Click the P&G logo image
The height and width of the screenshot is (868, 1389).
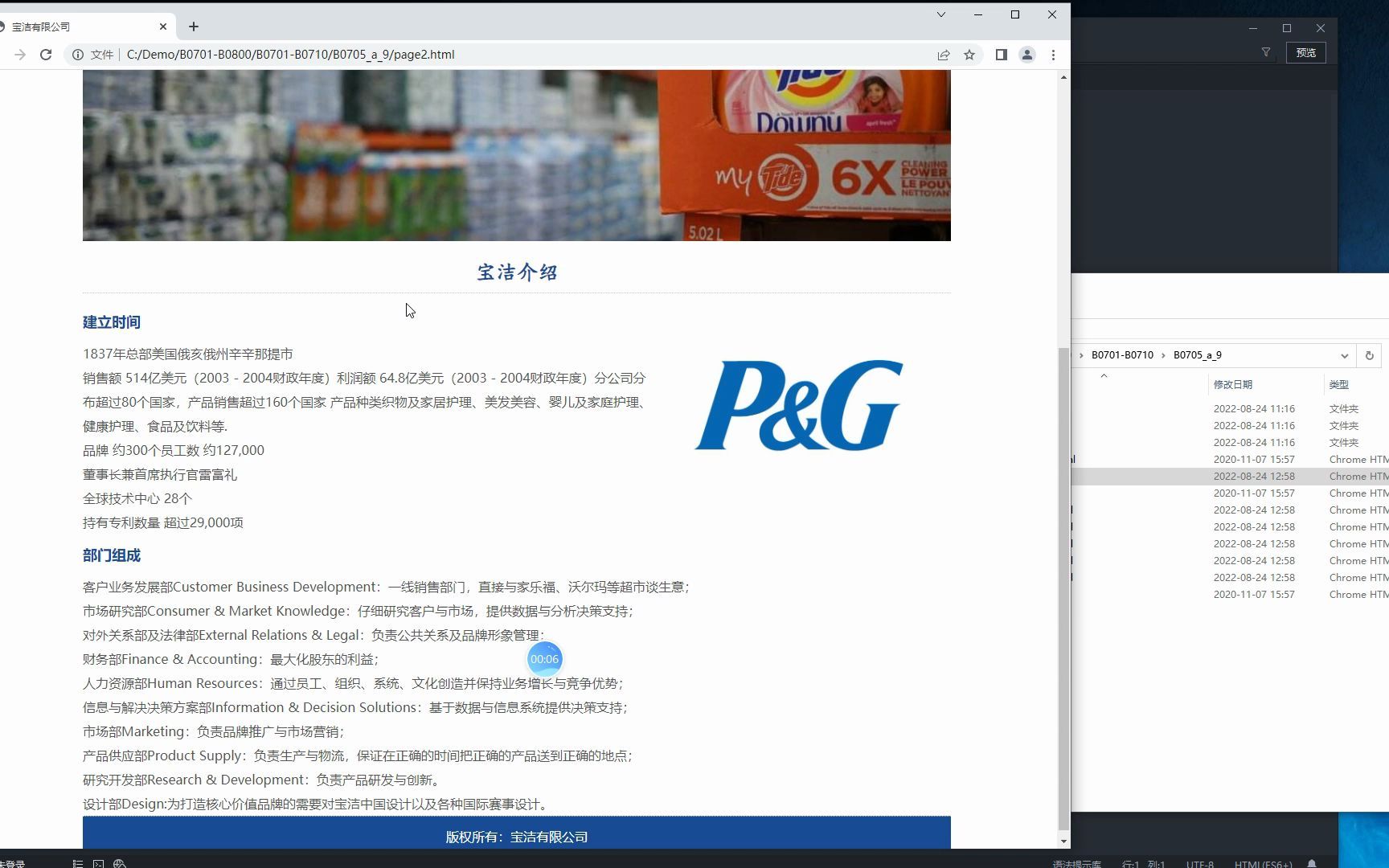point(799,405)
